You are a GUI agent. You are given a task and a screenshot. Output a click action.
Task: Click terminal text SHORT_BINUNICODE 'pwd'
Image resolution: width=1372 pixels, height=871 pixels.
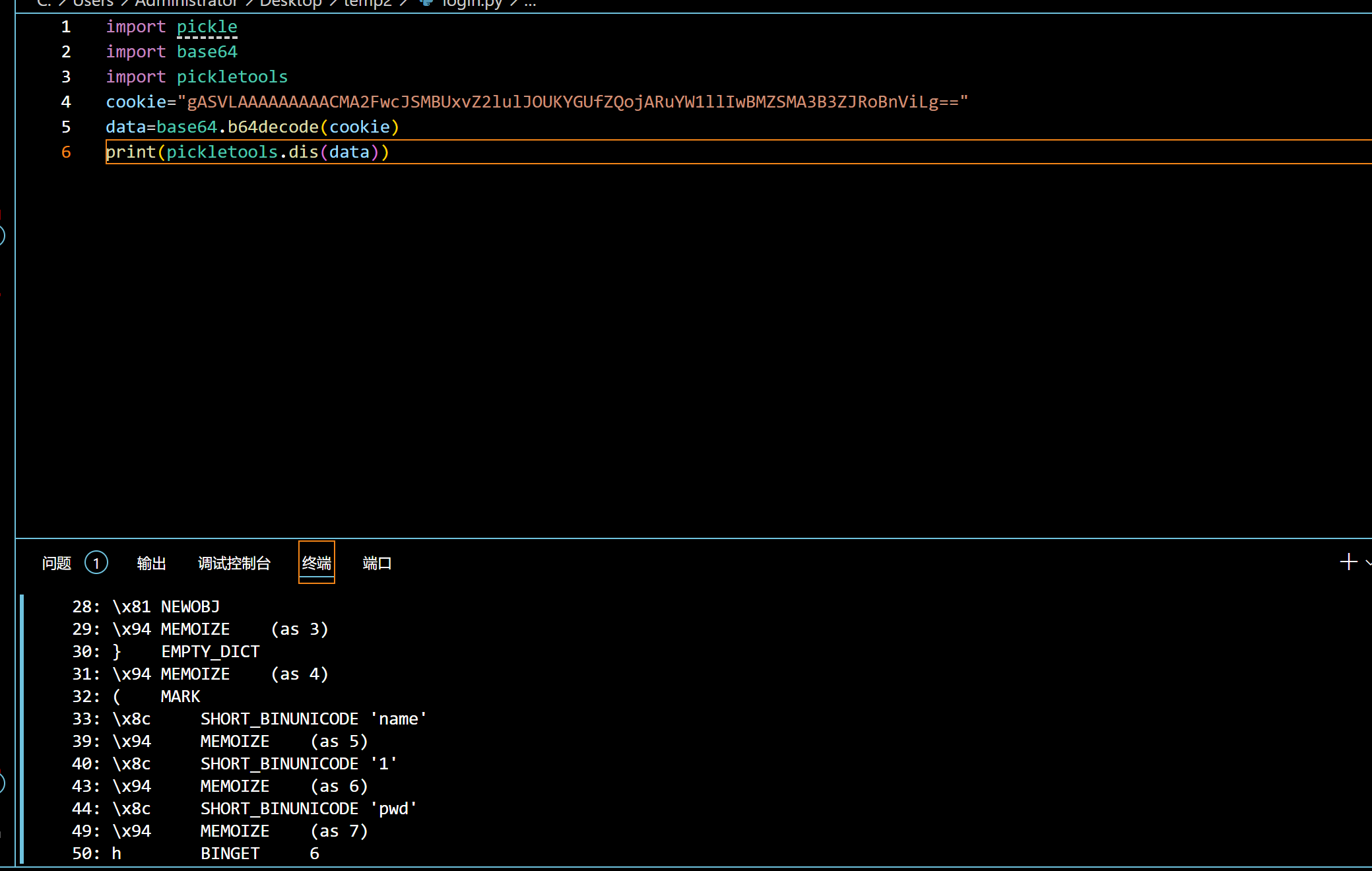[309, 808]
